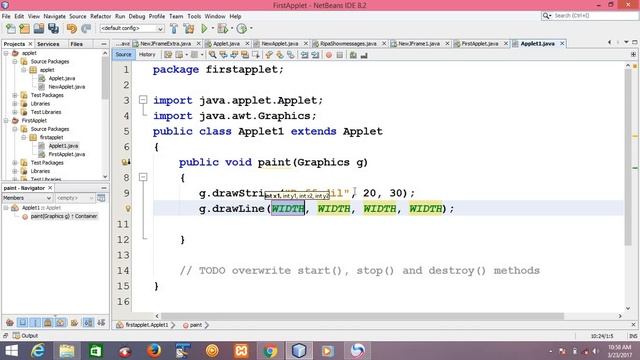Switch to the Services panel tab
The width and height of the screenshot is (640, 360).
(48, 44)
